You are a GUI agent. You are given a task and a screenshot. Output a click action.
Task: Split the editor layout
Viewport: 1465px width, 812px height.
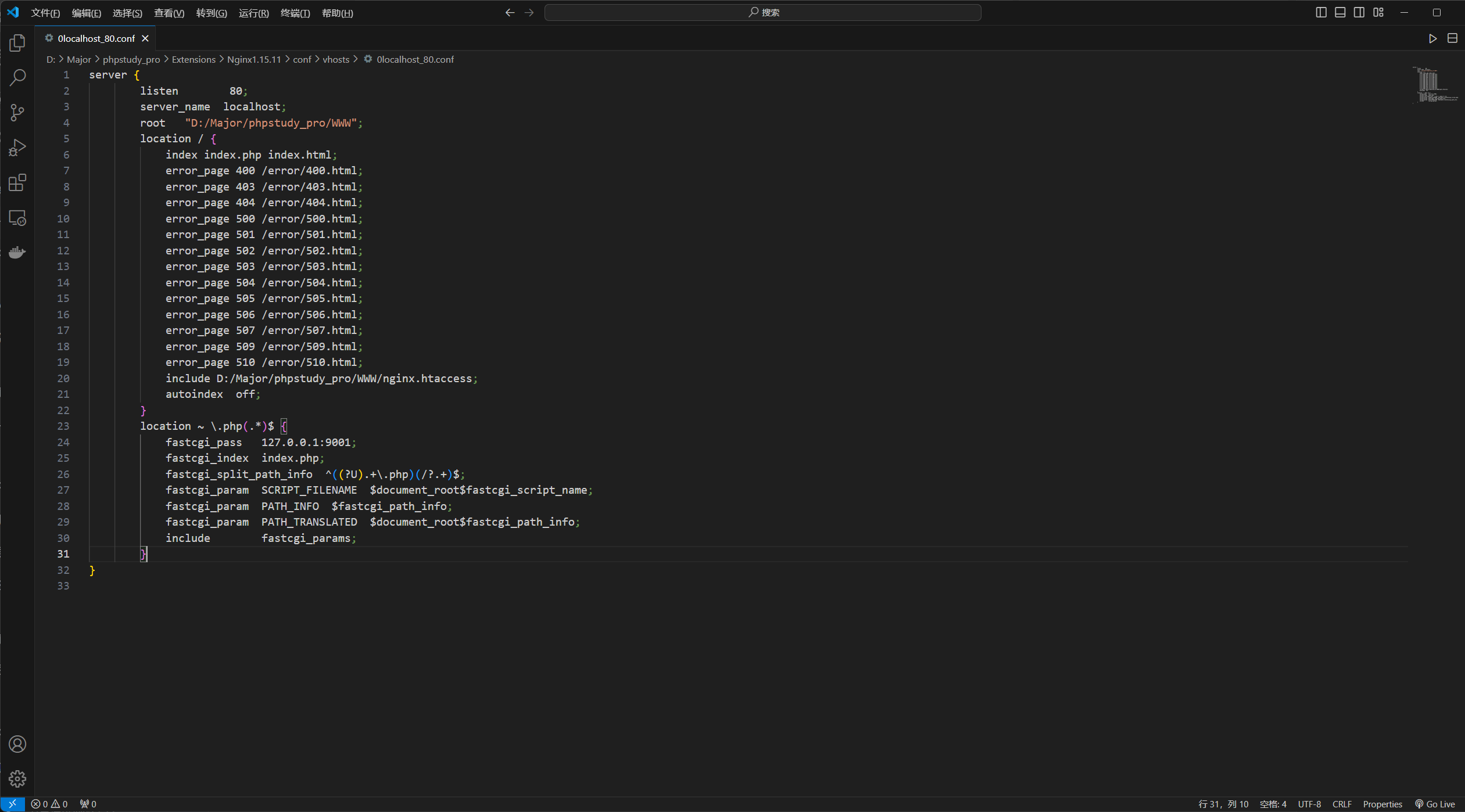click(x=1452, y=38)
